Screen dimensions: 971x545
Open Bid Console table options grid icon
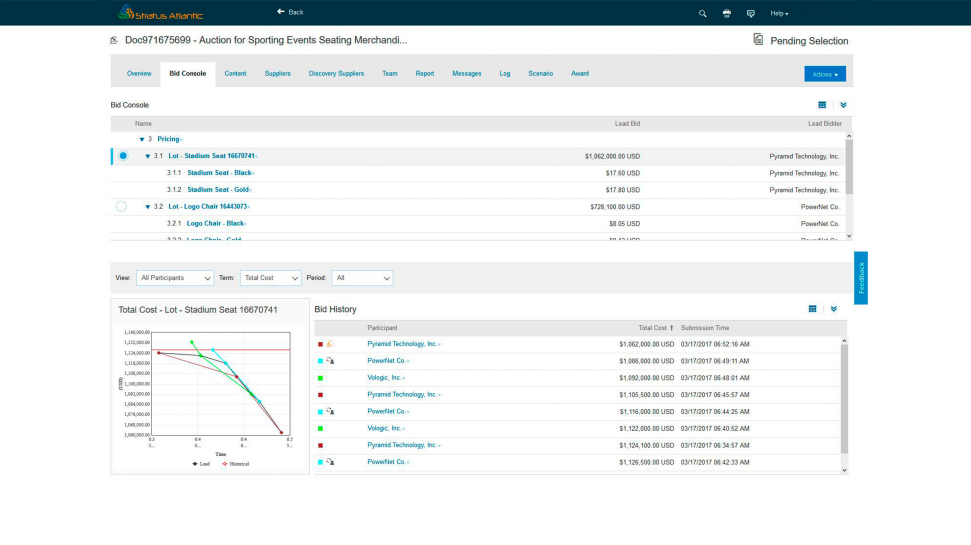point(822,105)
